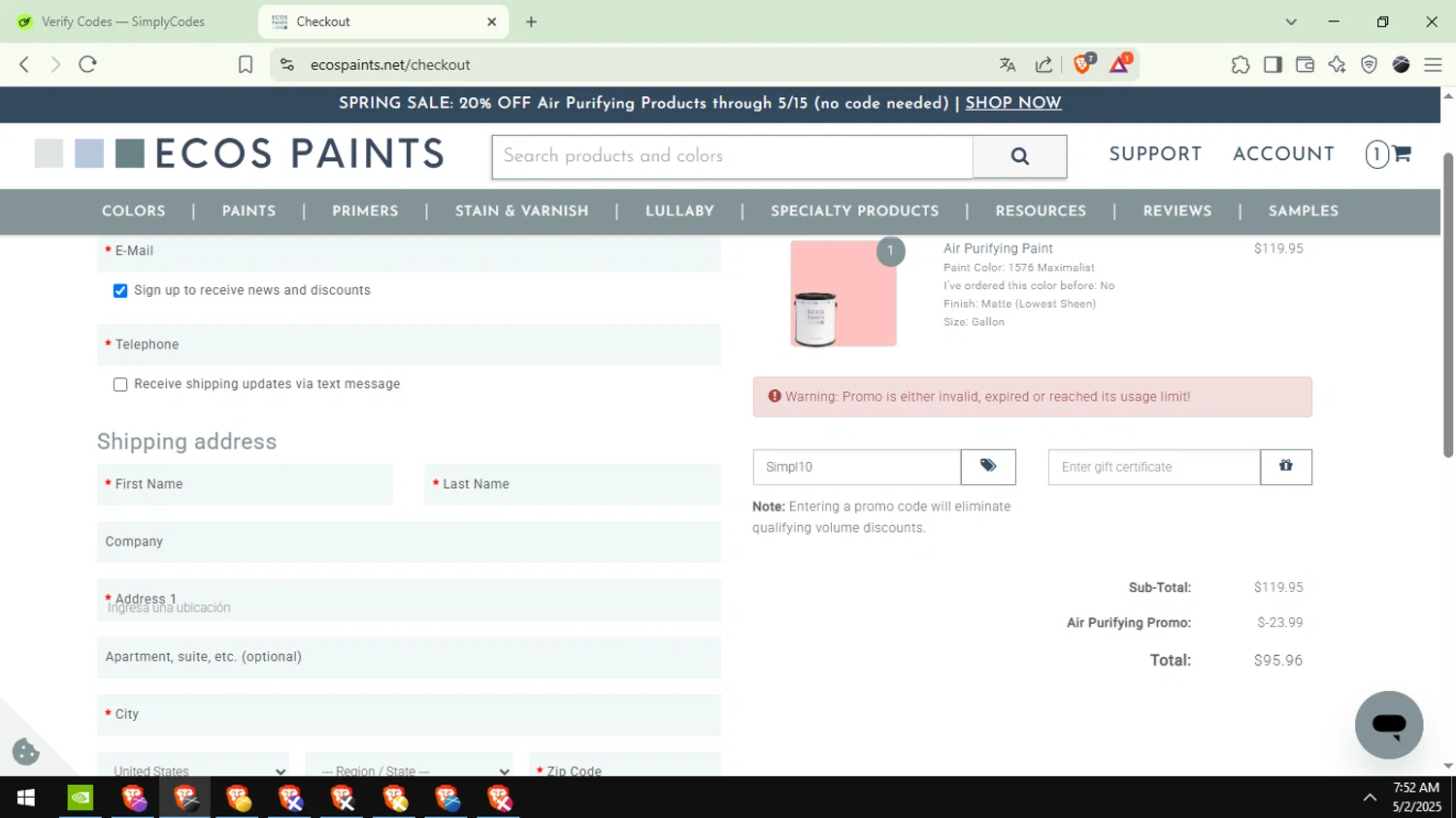Open the site information icon in the address bar
The height and width of the screenshot is (818, 1456).
(x=286, y=64)
